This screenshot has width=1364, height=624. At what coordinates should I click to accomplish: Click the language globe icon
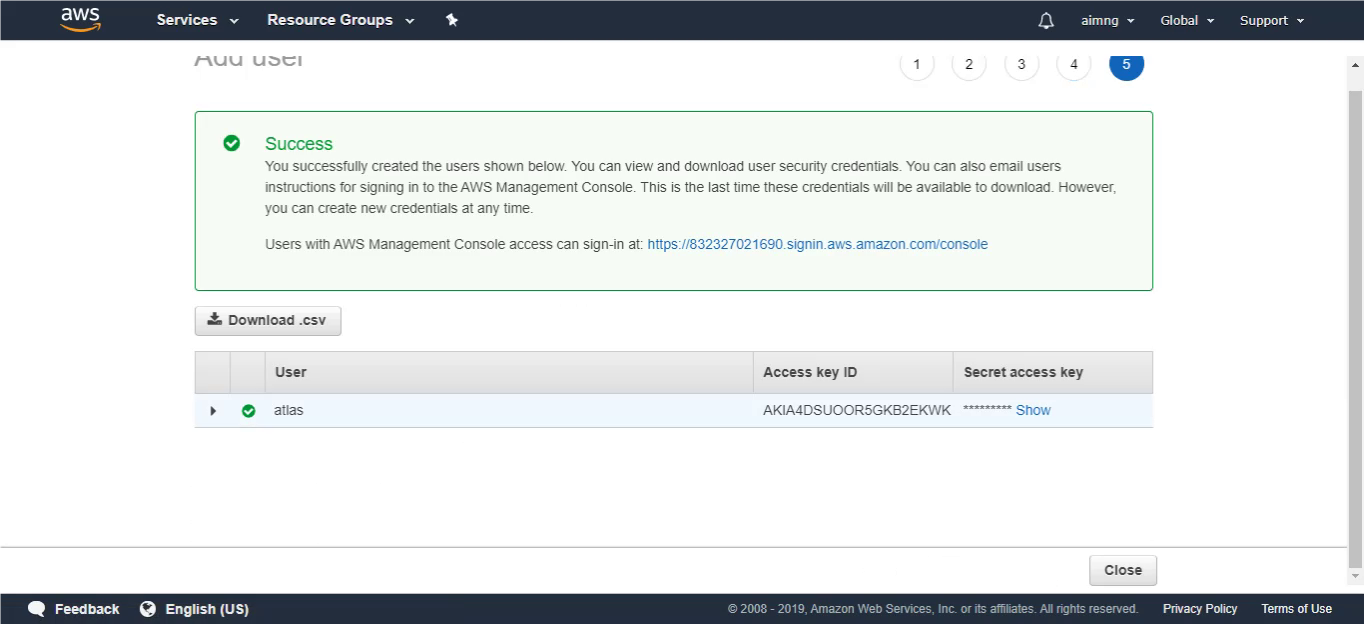[x=148, y=609]
